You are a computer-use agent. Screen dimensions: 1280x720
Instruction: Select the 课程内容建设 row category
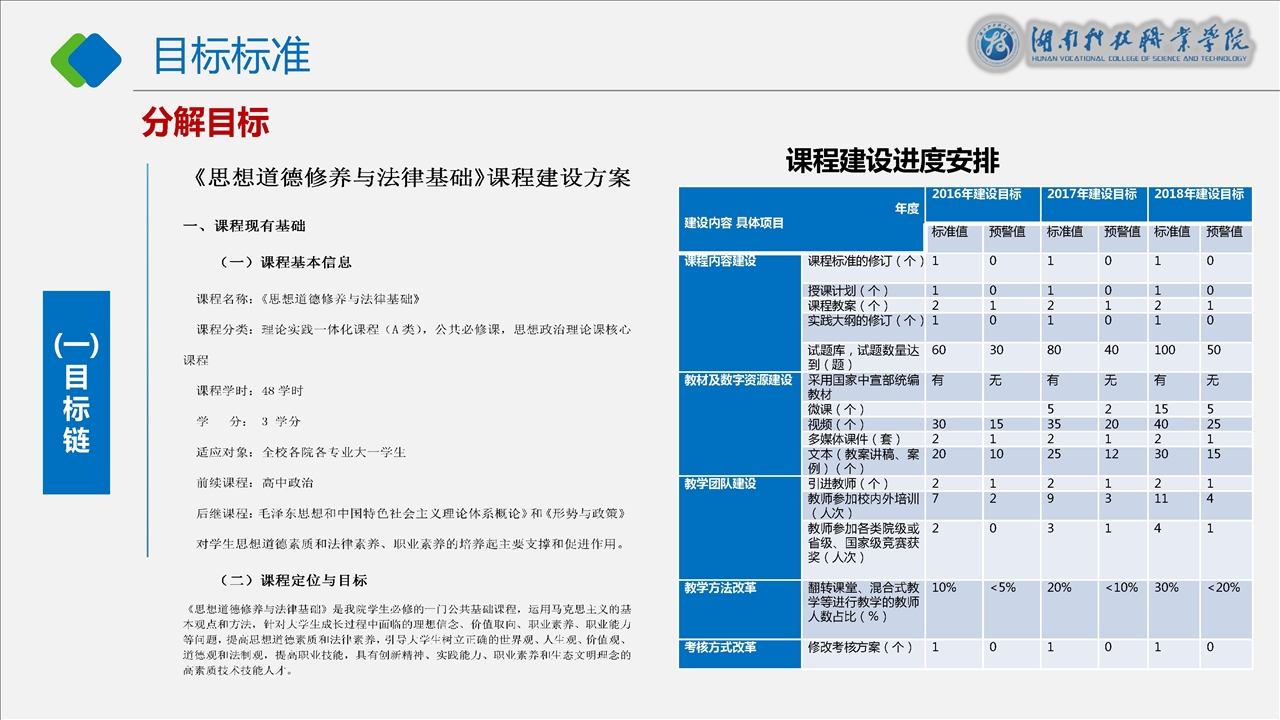pos(721,262)
